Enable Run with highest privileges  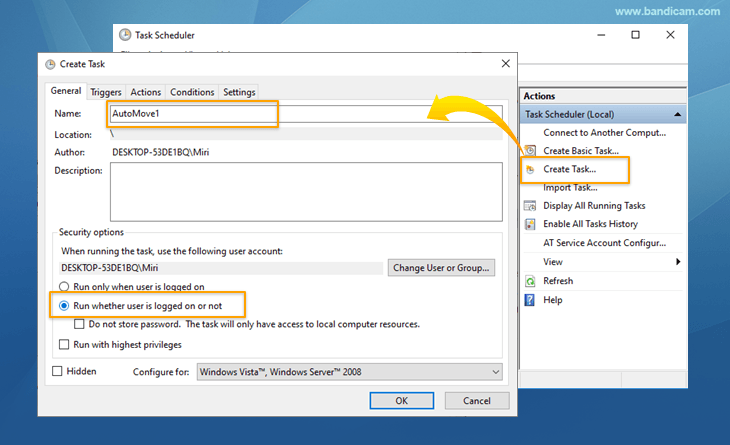(x=64, y=344)
